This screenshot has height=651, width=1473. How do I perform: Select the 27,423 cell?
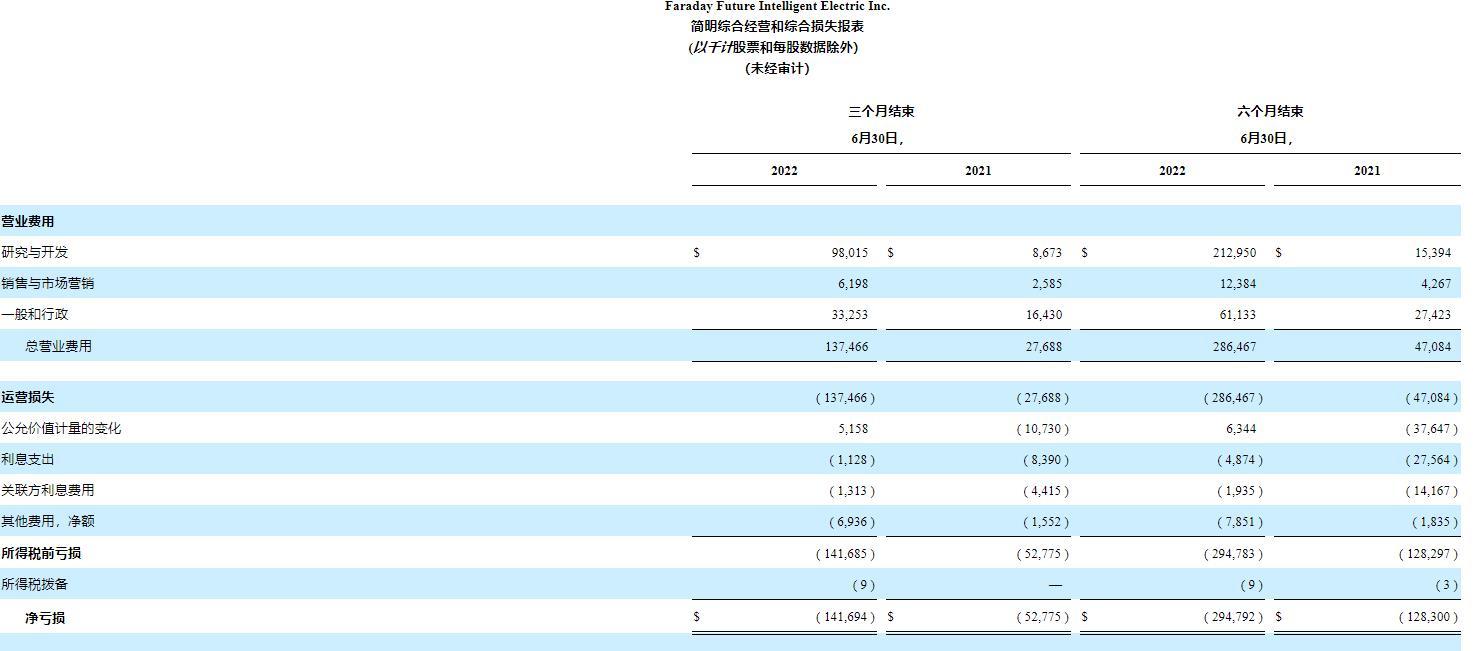click(x=1433, y=315)
